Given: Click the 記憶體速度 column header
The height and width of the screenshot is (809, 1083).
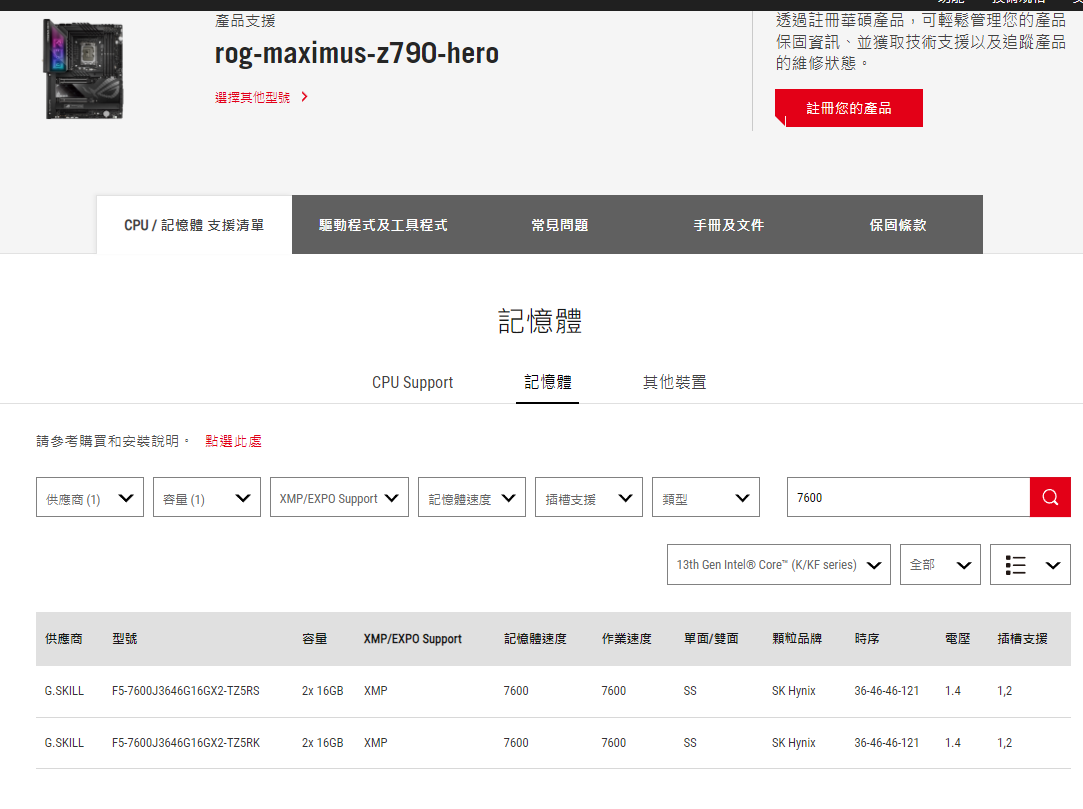Looking at the screenshot, I should (x=535, y=638).
